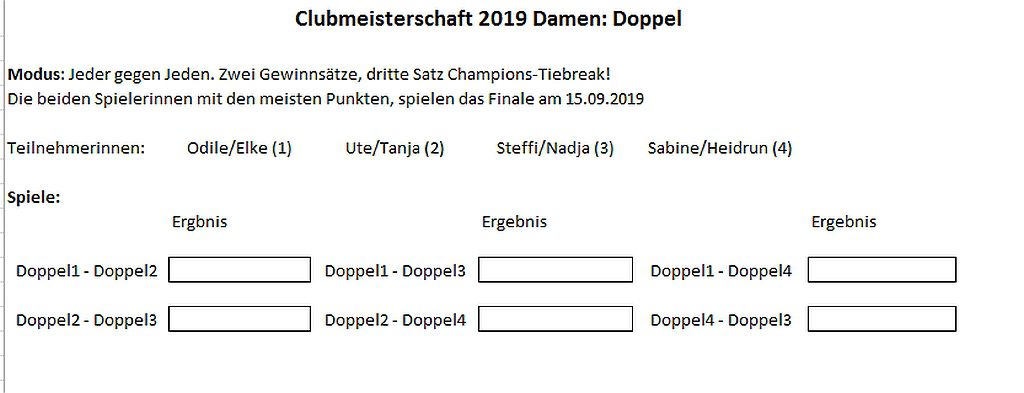1024x393 pixels.
Task: Select the Ute/Tanja (2) cell
Action: [x=394, y=148]
